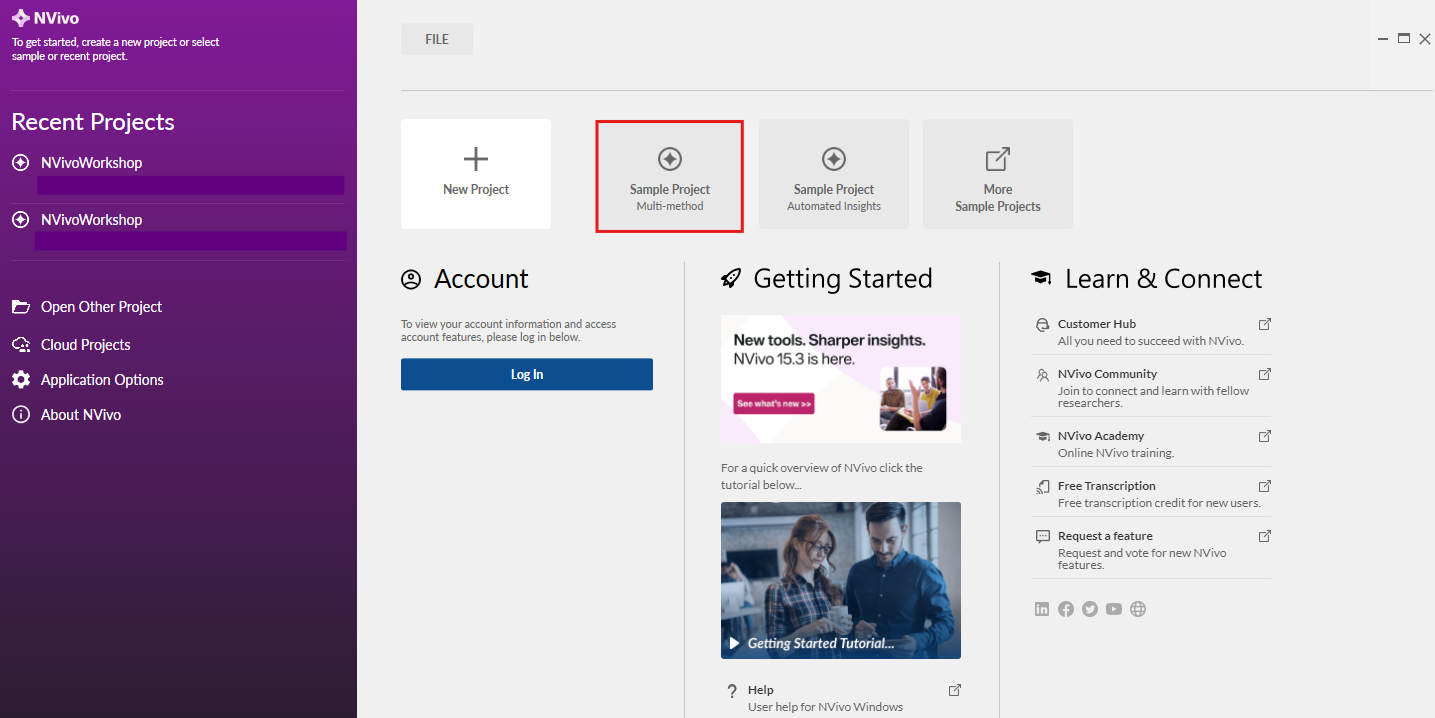Click Free Transcription external link icon

pyautogui.click(x=1265, y=486)
